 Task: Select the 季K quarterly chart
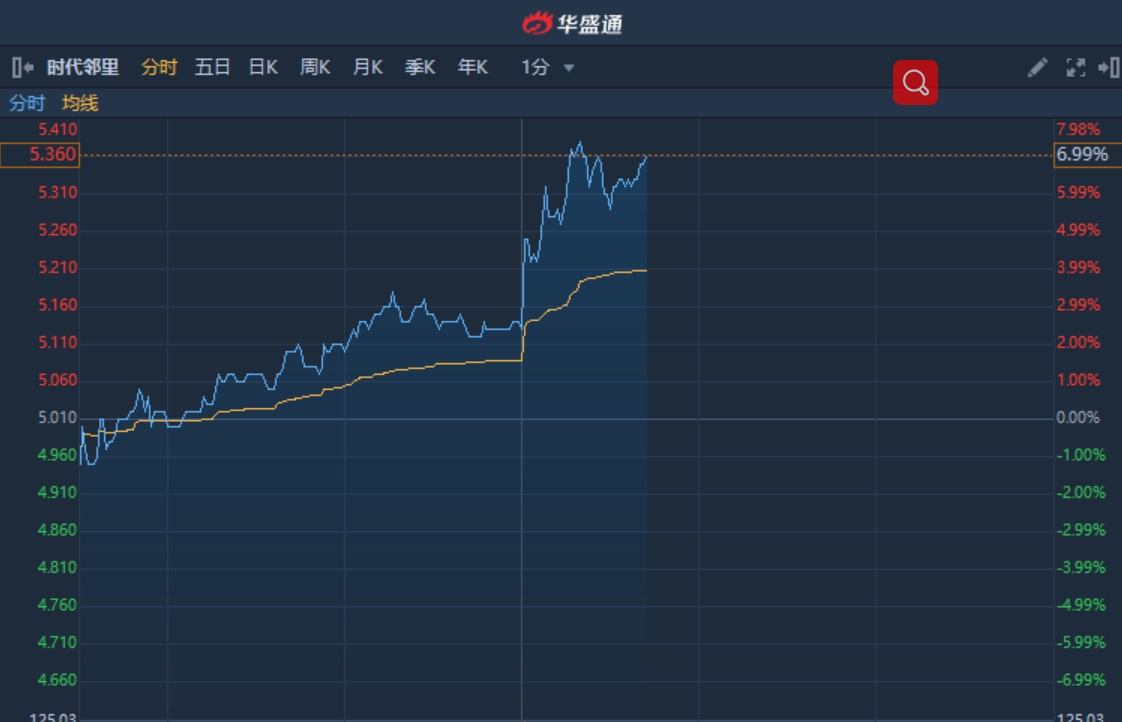[420, 67]
